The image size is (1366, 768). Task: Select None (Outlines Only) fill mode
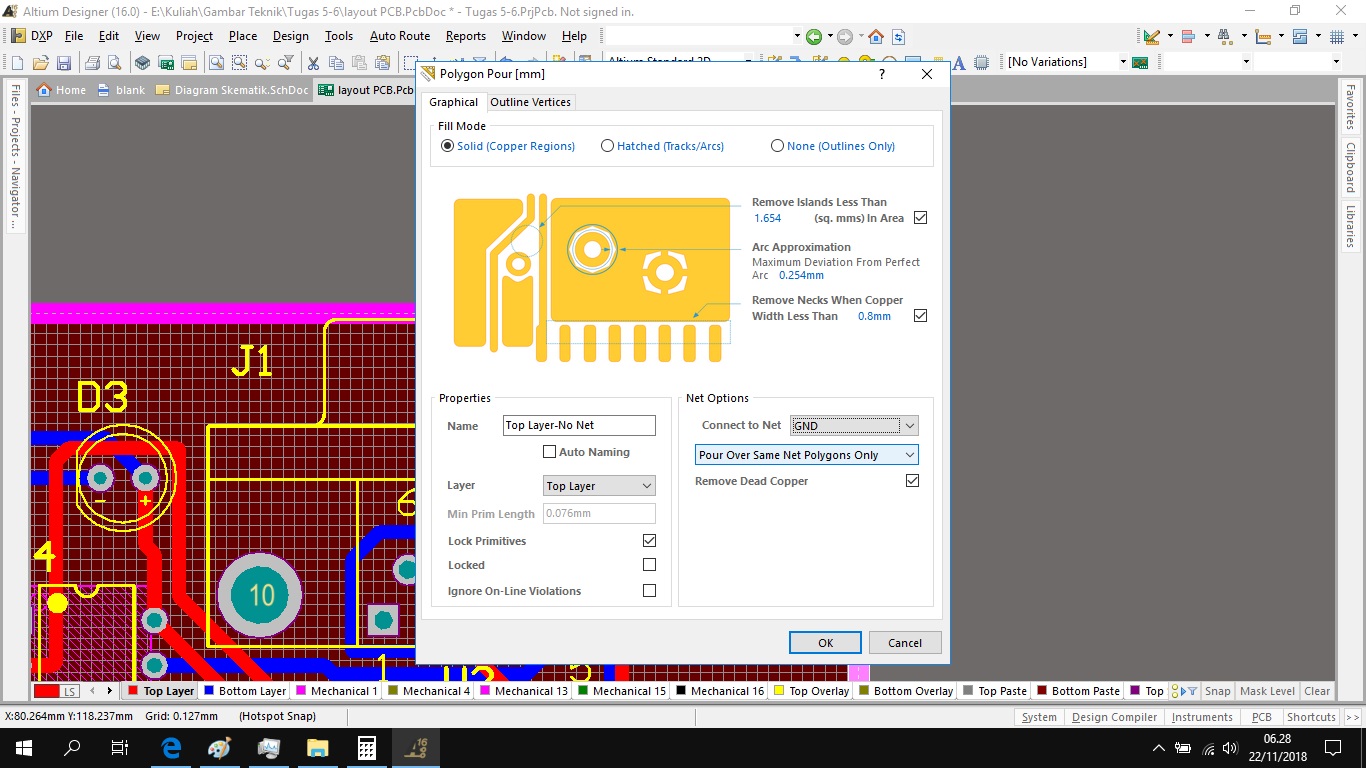pos(777,146)
